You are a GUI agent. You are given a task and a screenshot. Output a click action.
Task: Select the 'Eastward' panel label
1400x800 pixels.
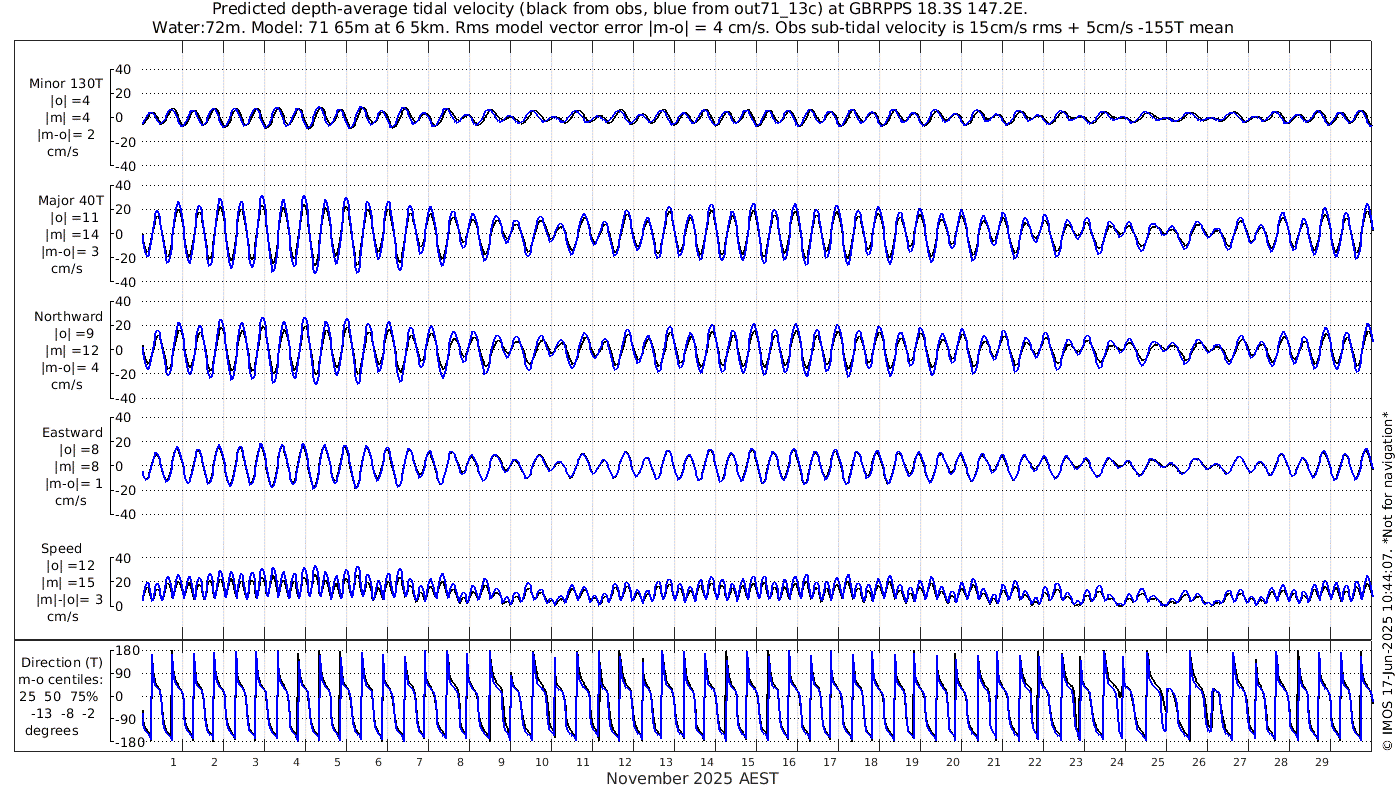(72, 432)
